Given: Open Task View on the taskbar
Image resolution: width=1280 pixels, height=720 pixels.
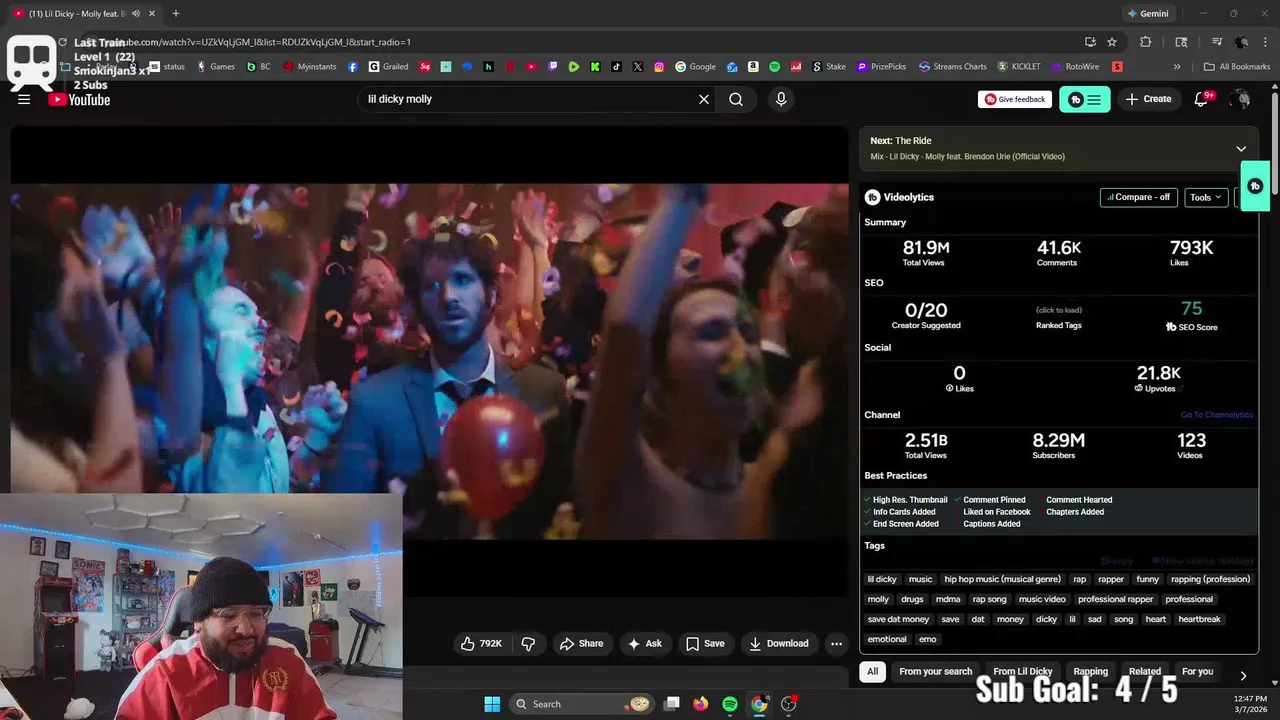Looking at the screenshot, I should [x=672, y=704].
